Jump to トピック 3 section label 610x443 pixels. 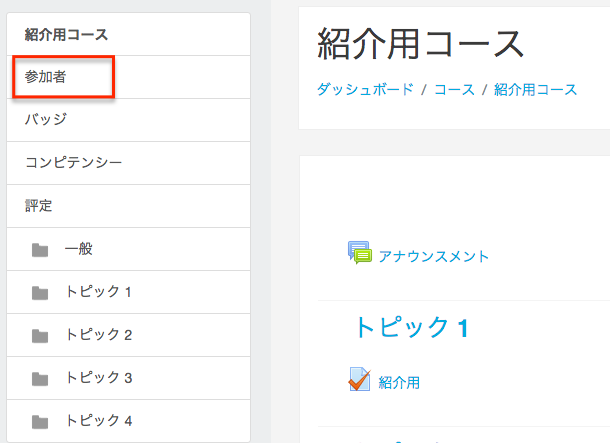point(98,378)
